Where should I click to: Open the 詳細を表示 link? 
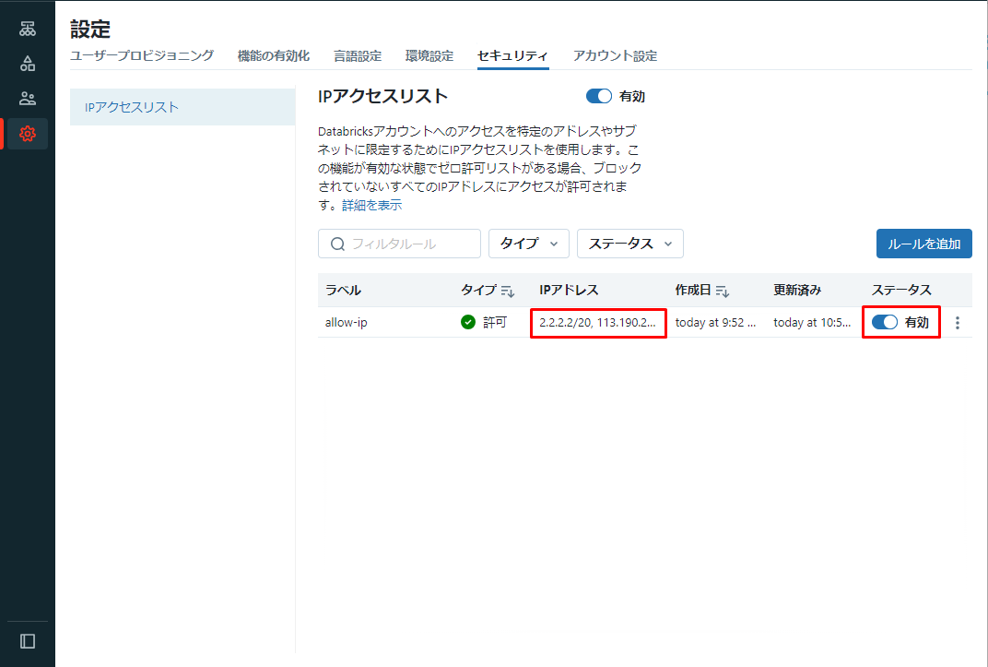coord(372,205)
